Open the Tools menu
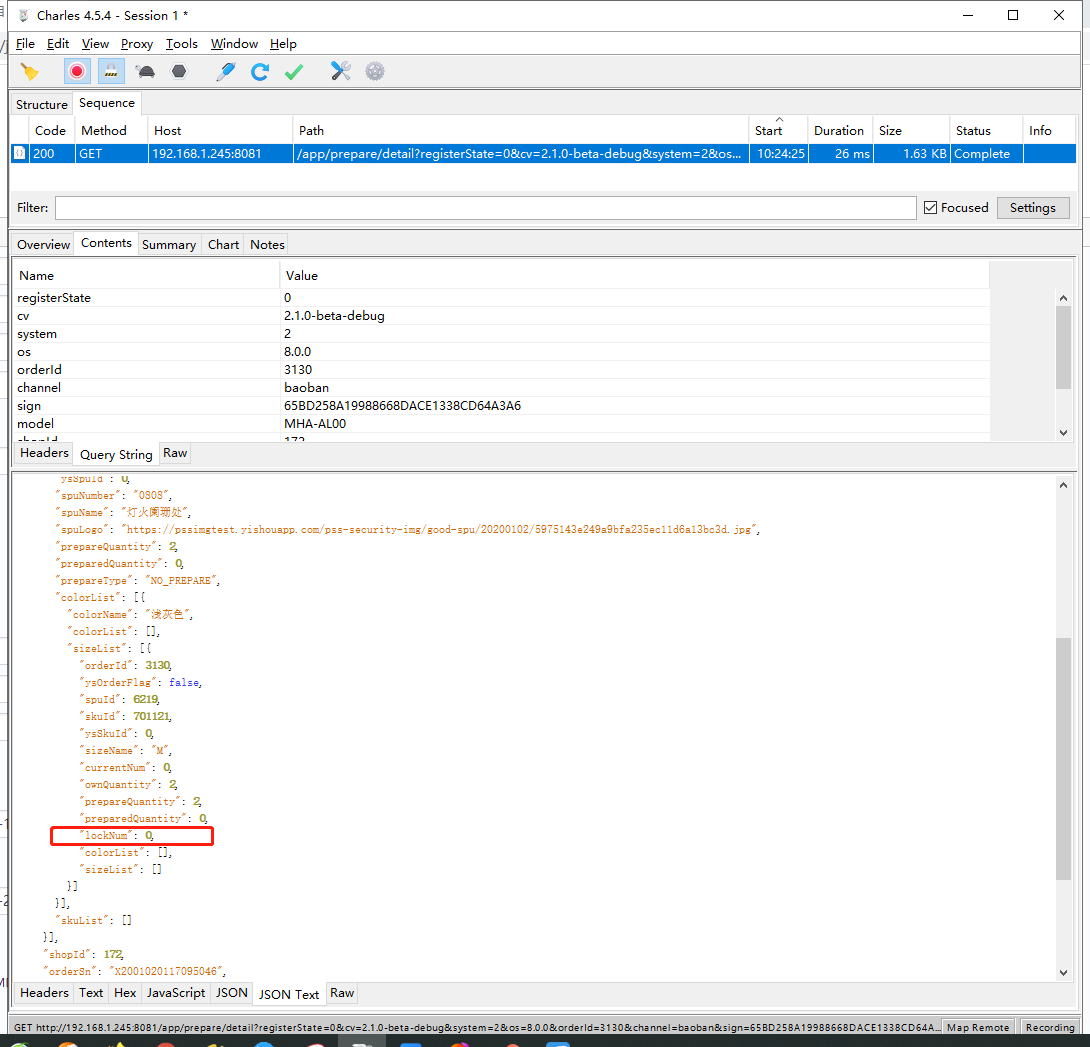Screen dimensions: 1090x1047 click(x=181, y=44)
